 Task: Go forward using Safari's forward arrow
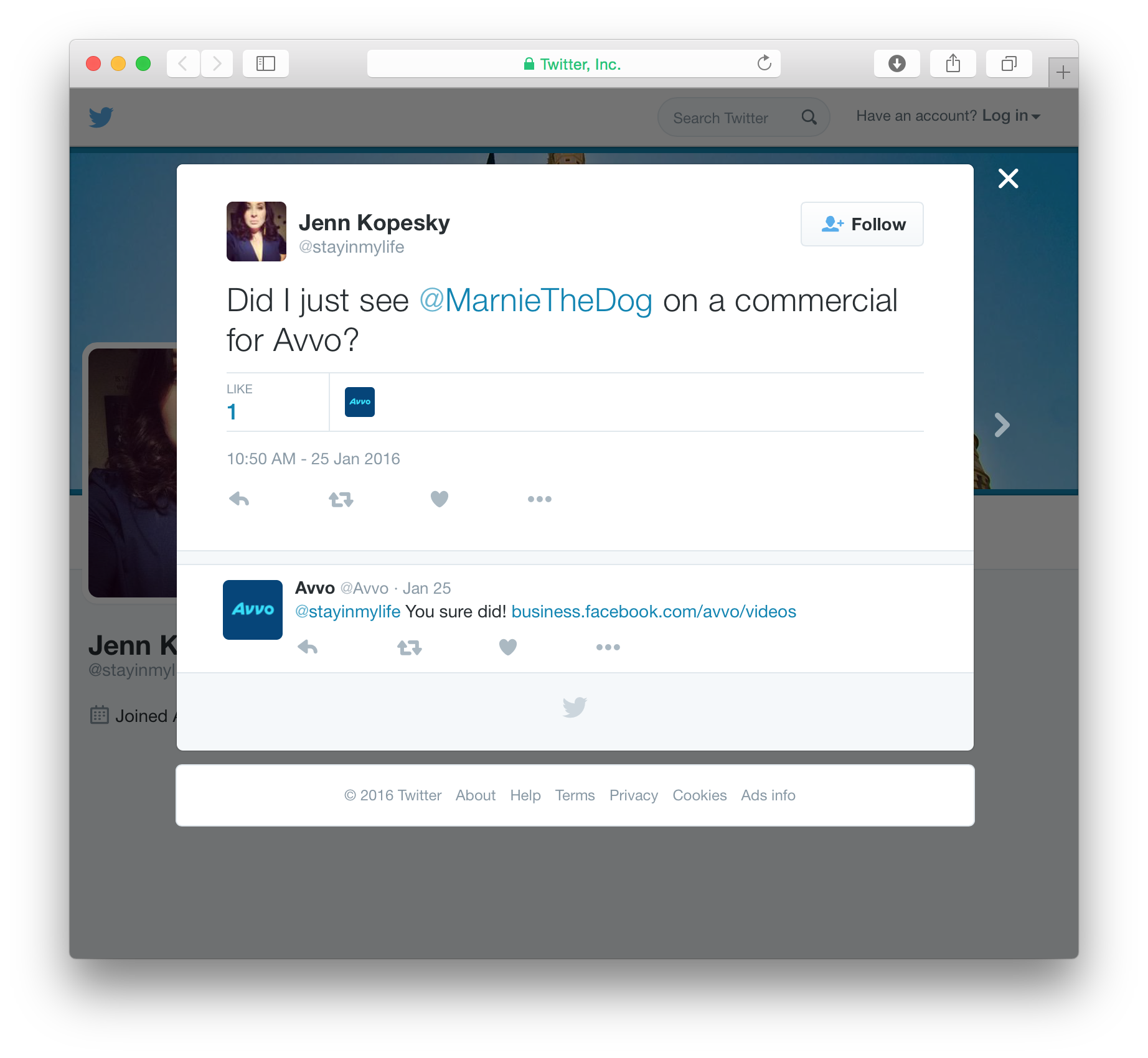point(217,63)
